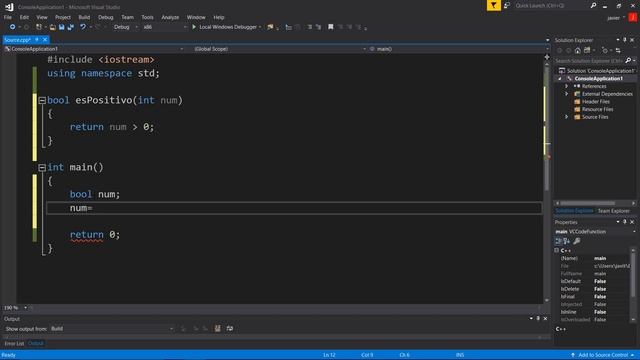The width and height of the screenshot is (640, 360).
Task: Open the File menu
Action: tap(8, 17)
